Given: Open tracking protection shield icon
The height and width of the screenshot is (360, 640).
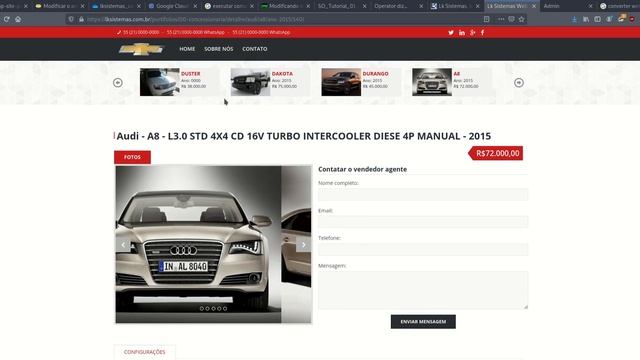Looking at the screenshot, I should (x=71, y=19).
